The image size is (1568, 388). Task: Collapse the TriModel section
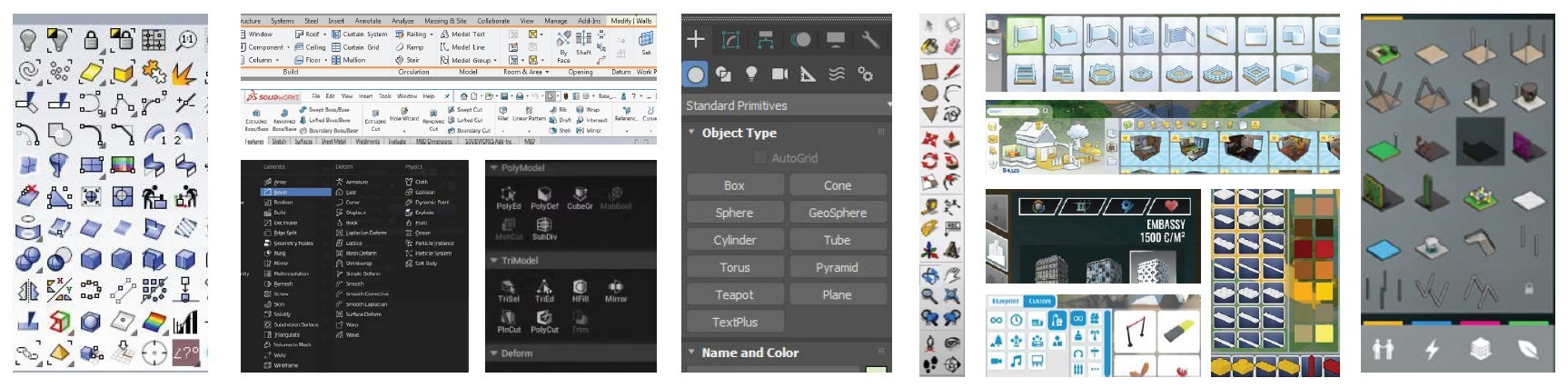coord(493,261)
